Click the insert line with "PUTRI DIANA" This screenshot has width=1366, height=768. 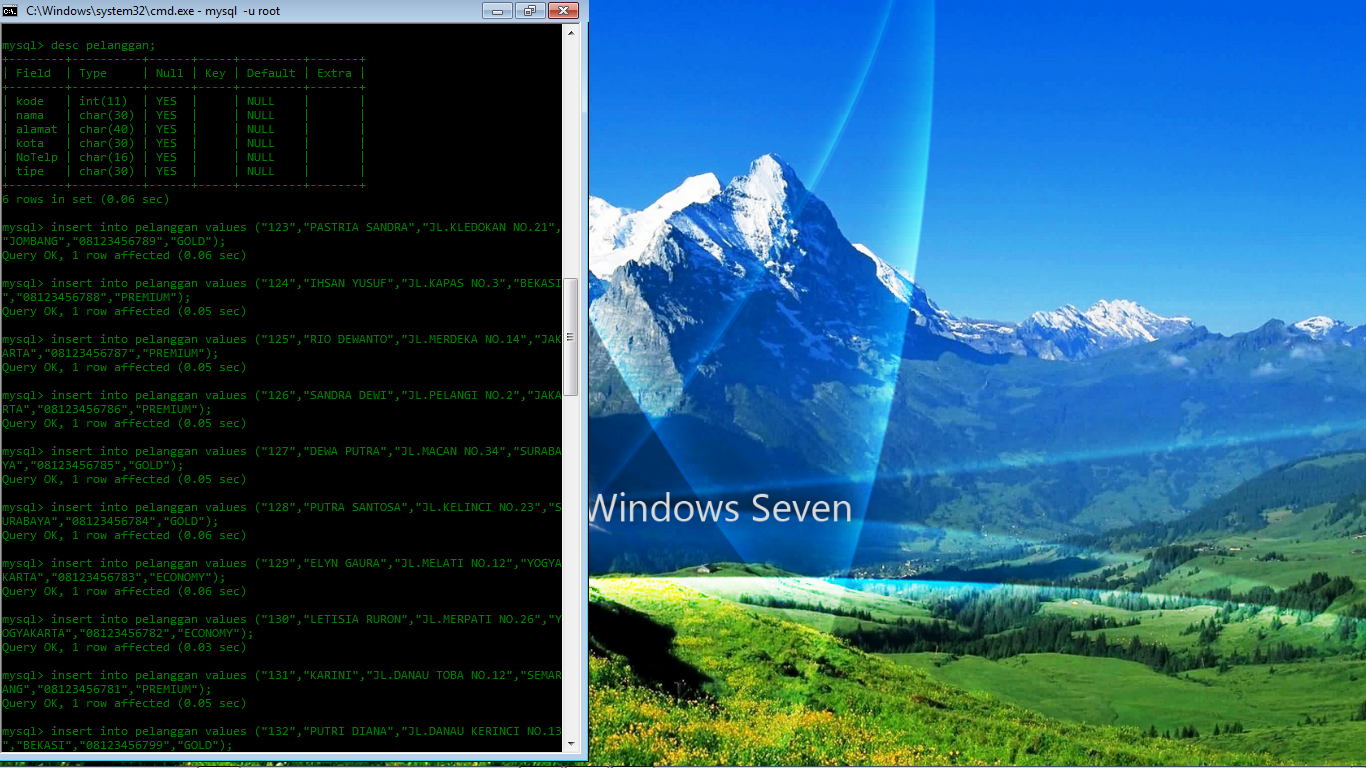tap(282, 731)
